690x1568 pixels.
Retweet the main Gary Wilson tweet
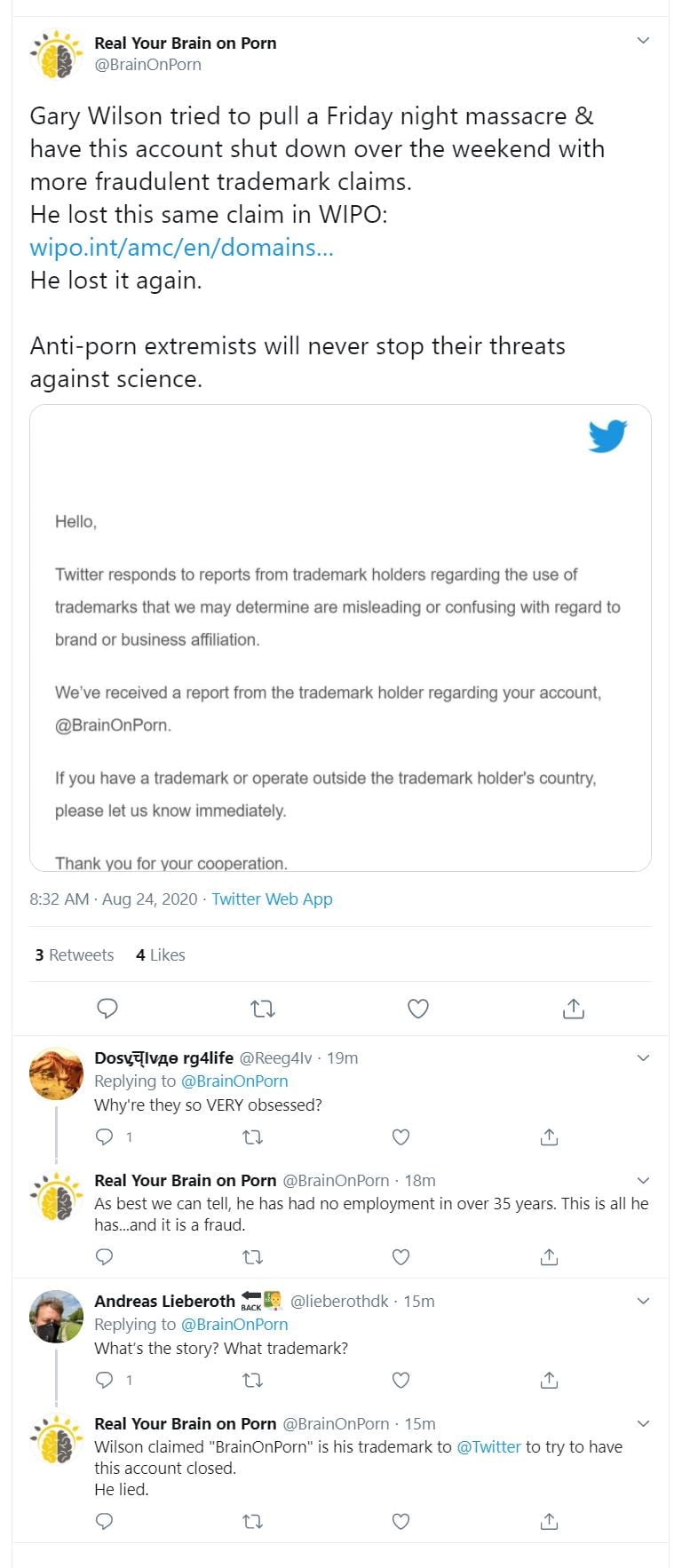click(263, 1008)
